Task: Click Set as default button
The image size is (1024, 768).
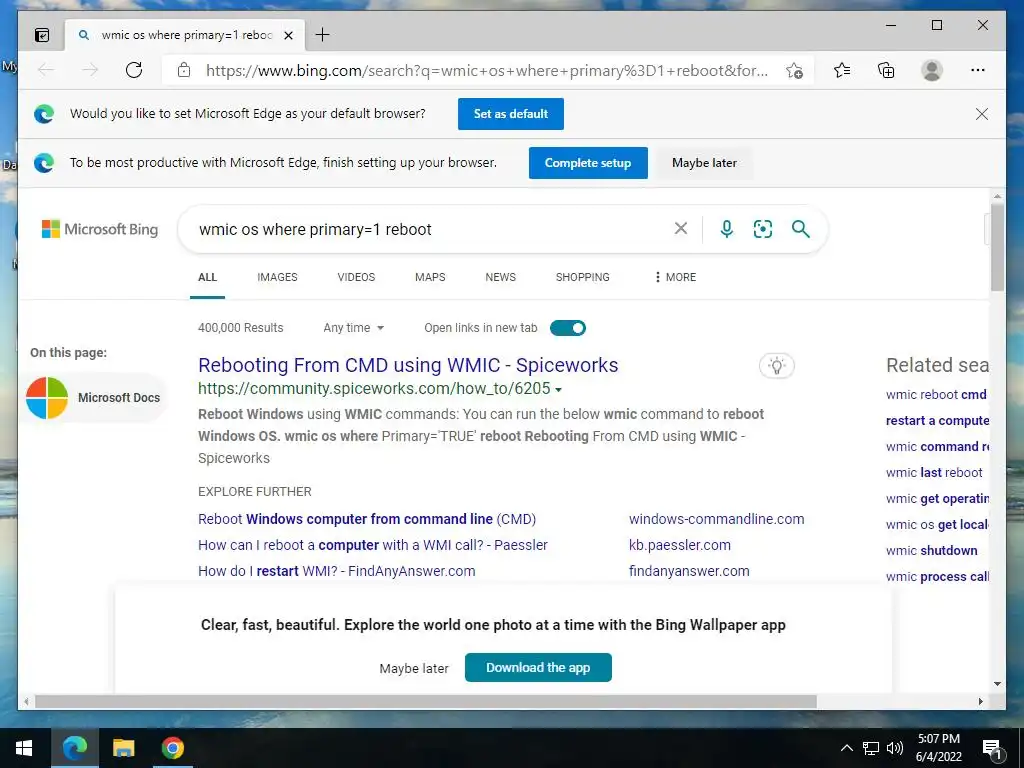Action: (x=511, y=114)
